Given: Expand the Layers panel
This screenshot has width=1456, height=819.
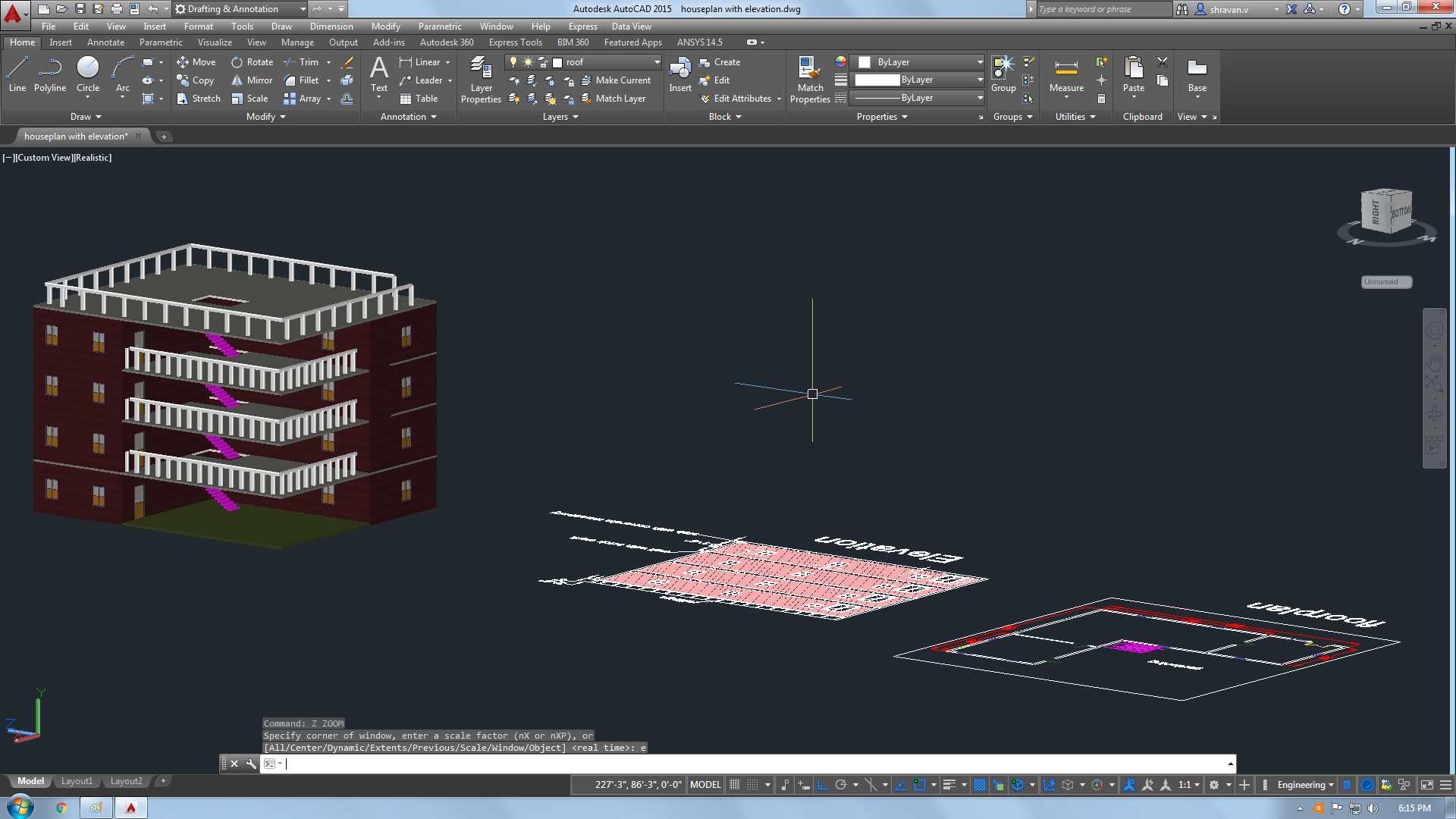Looking at the screenshot, I should [560, 117].
